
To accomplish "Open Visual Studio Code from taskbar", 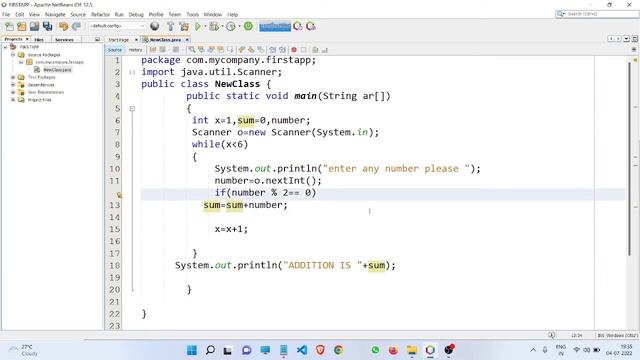I will (302, 350).
